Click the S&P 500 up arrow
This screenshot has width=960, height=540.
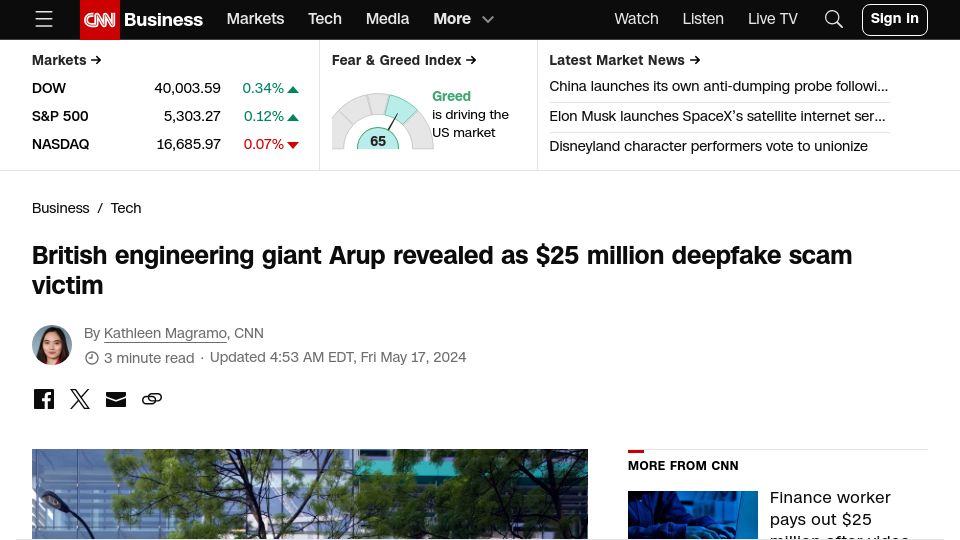point(293,118)
